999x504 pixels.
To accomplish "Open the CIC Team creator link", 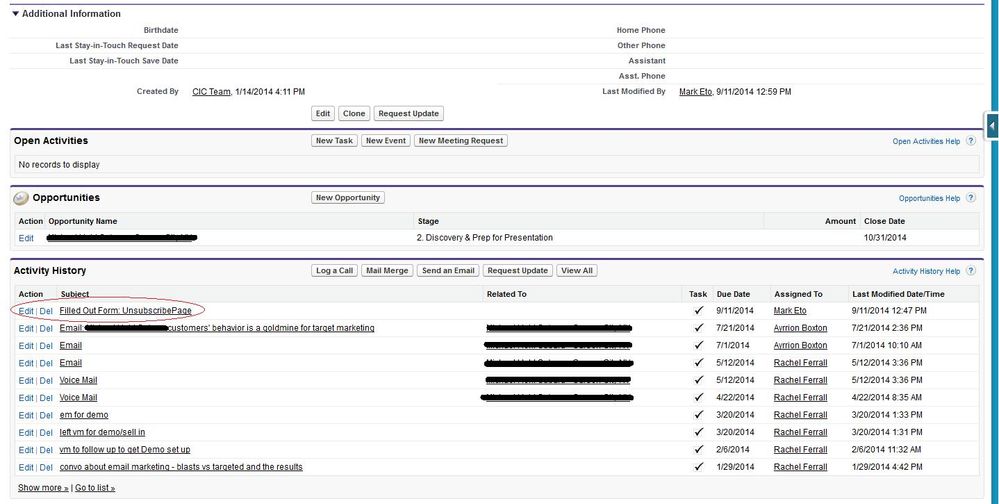I will click(210, 92).
